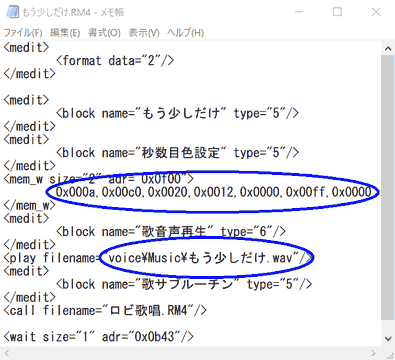Maximize the Notepad window
395x360 pixels.
pyautogui.click(x=337, y=12)
